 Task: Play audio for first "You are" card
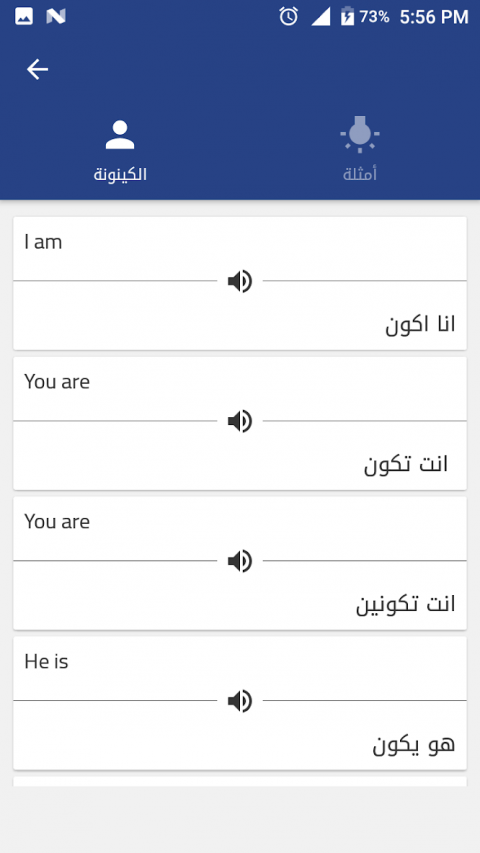tap(239, 421)
